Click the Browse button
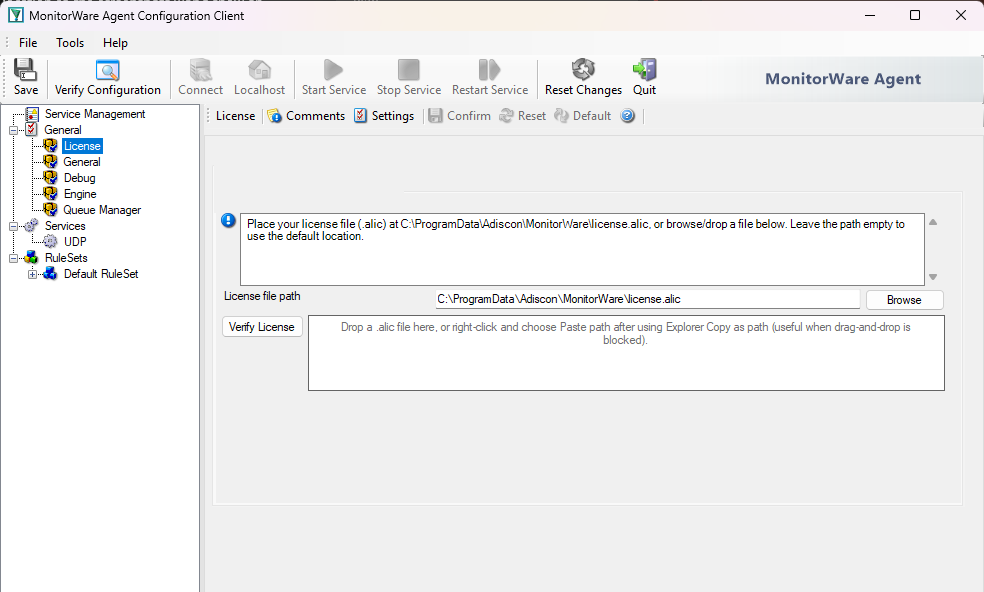 click(904, 300)
